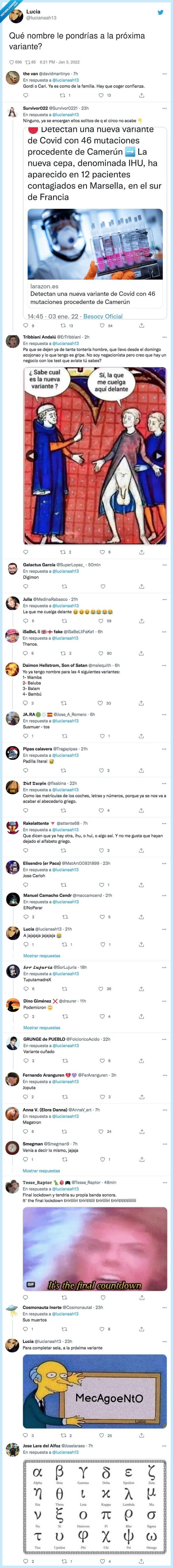
Task: Share Daimon Hellstrom's variant names reply
Action: [x=141, y=703]
